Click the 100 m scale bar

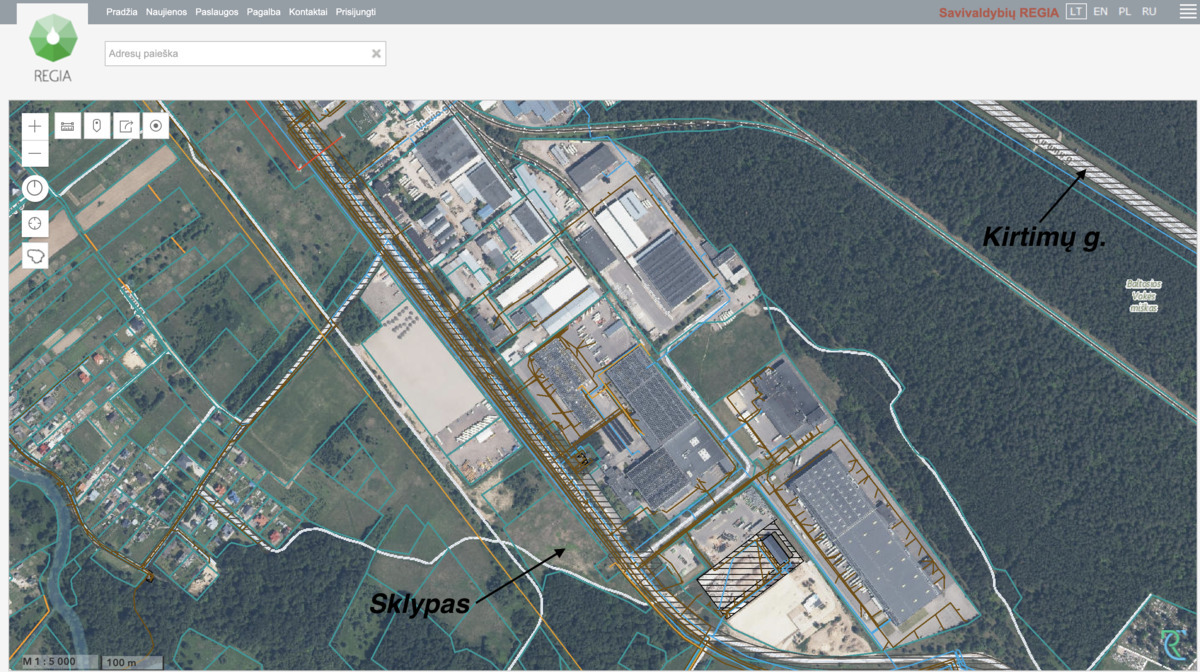click(131, 662)
